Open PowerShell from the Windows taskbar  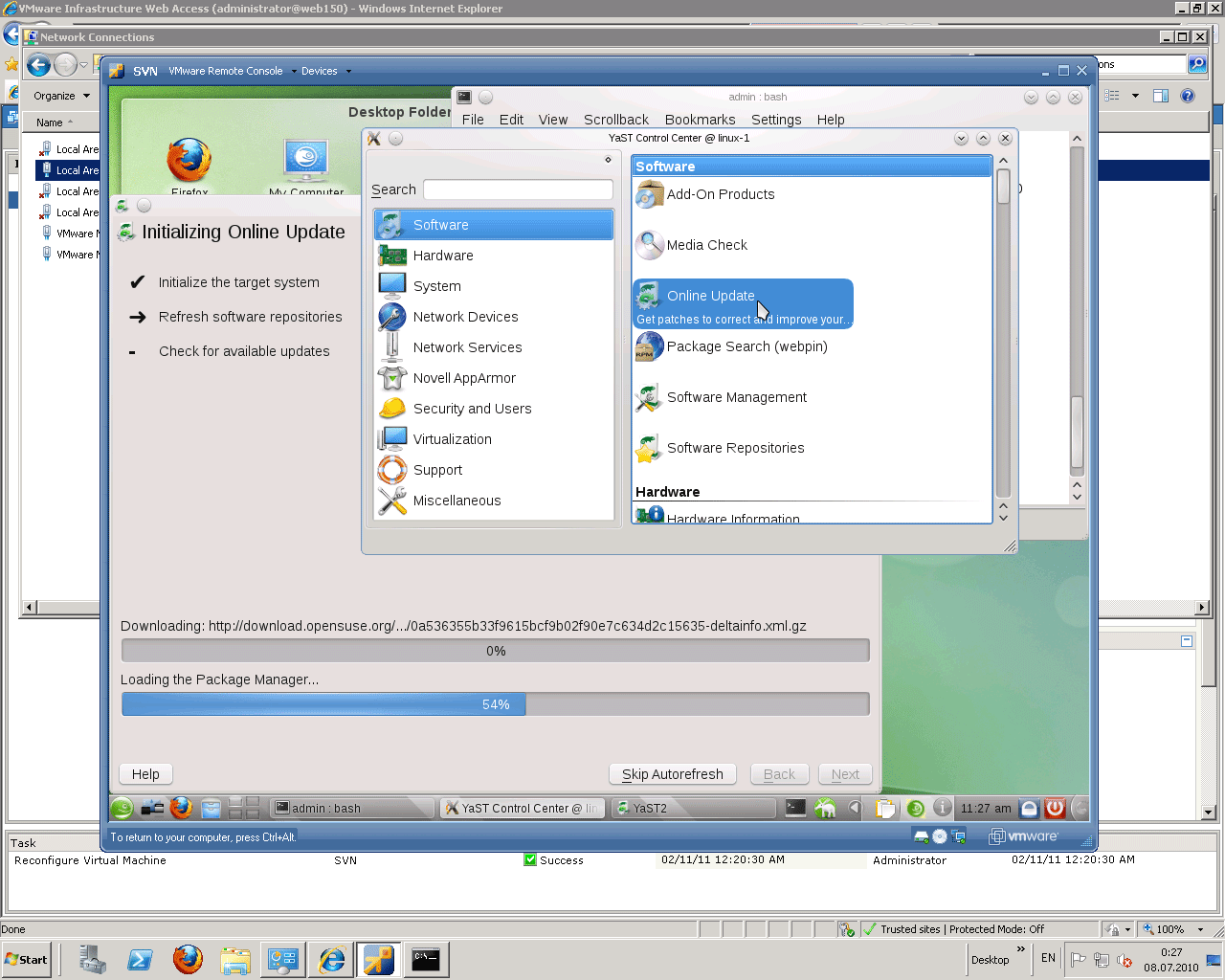(140, 959)
